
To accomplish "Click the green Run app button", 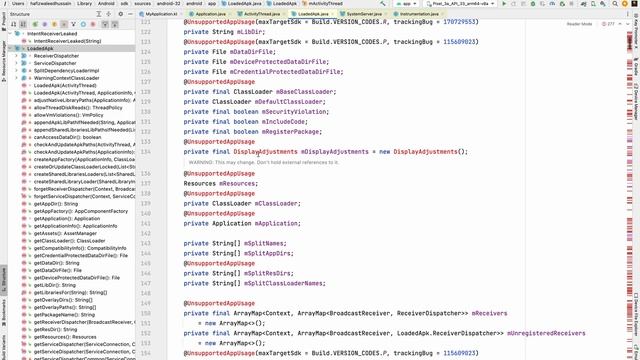I will click(x=504, y=4).
